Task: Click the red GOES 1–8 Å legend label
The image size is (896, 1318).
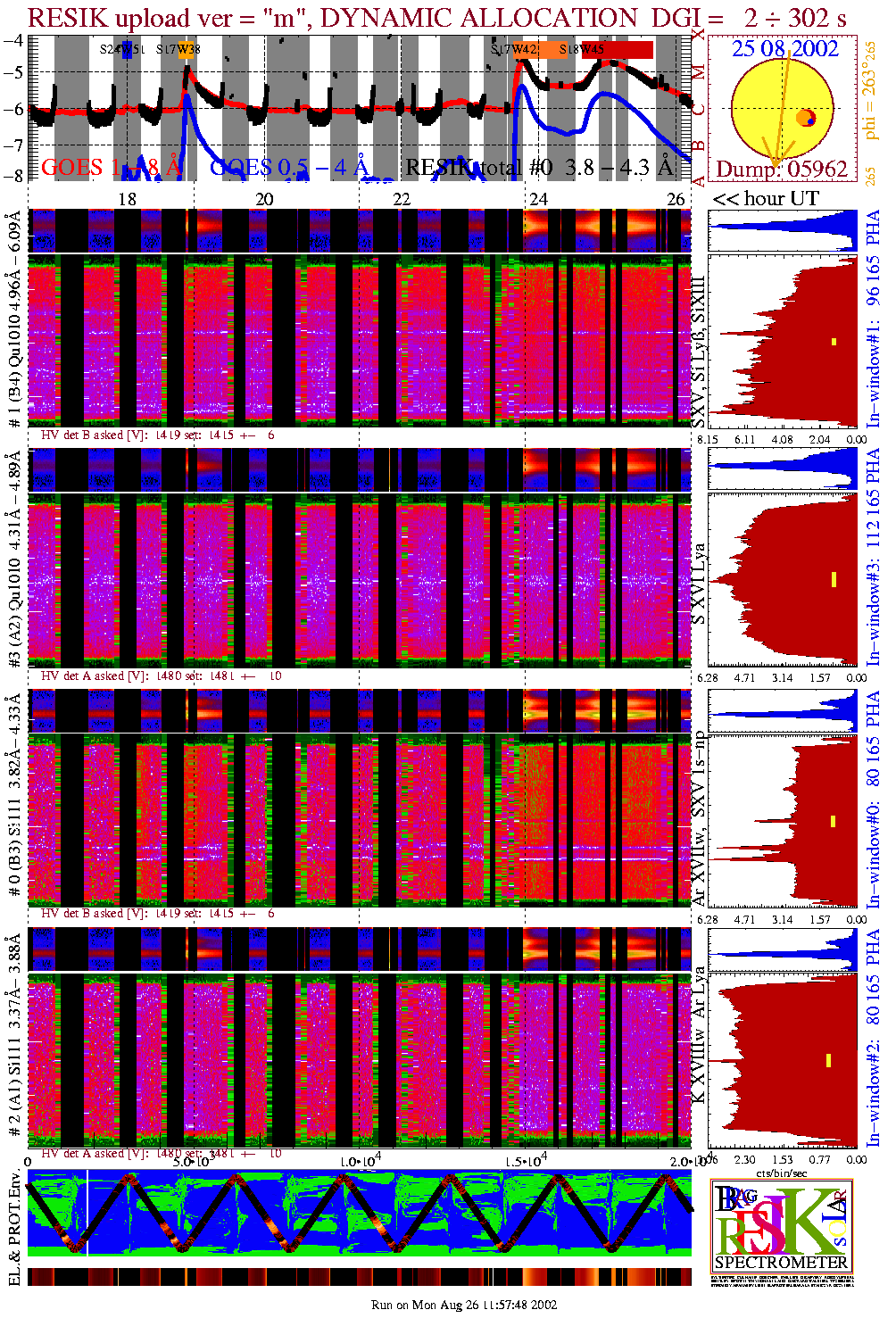Action: coord(112,167)
